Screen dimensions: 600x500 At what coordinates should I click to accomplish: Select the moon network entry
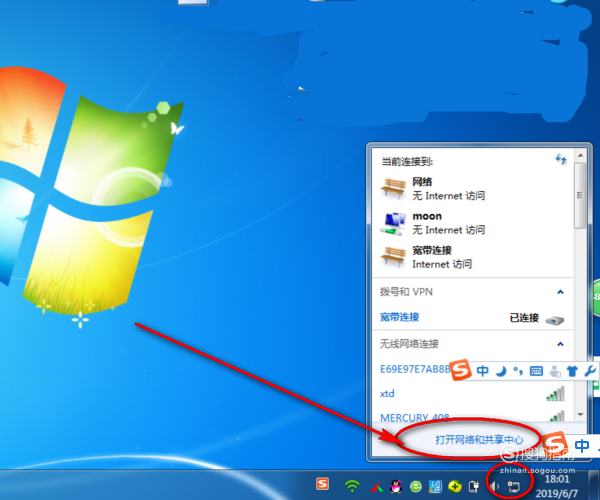coord(473,223)
